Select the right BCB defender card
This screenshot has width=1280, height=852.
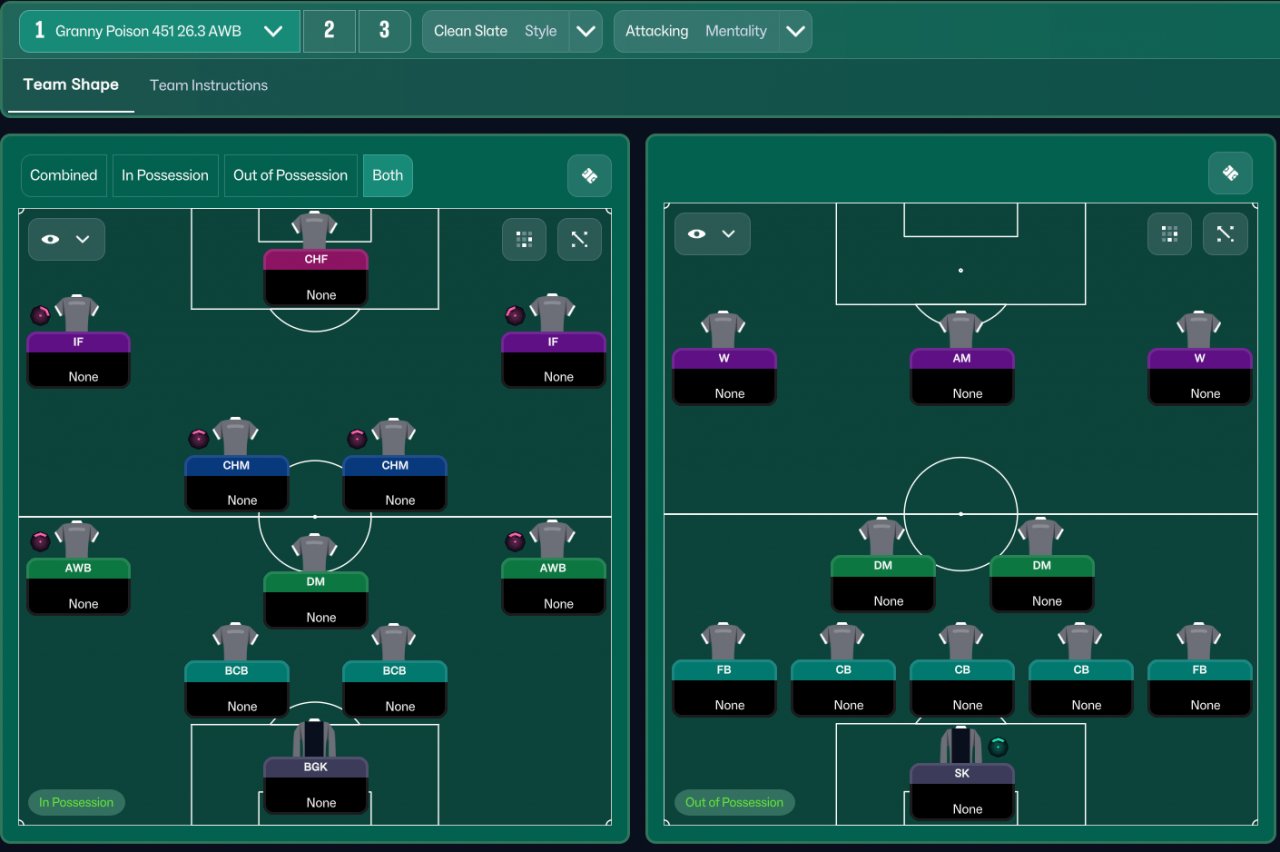pyautogui.click(x=395, y=688)
